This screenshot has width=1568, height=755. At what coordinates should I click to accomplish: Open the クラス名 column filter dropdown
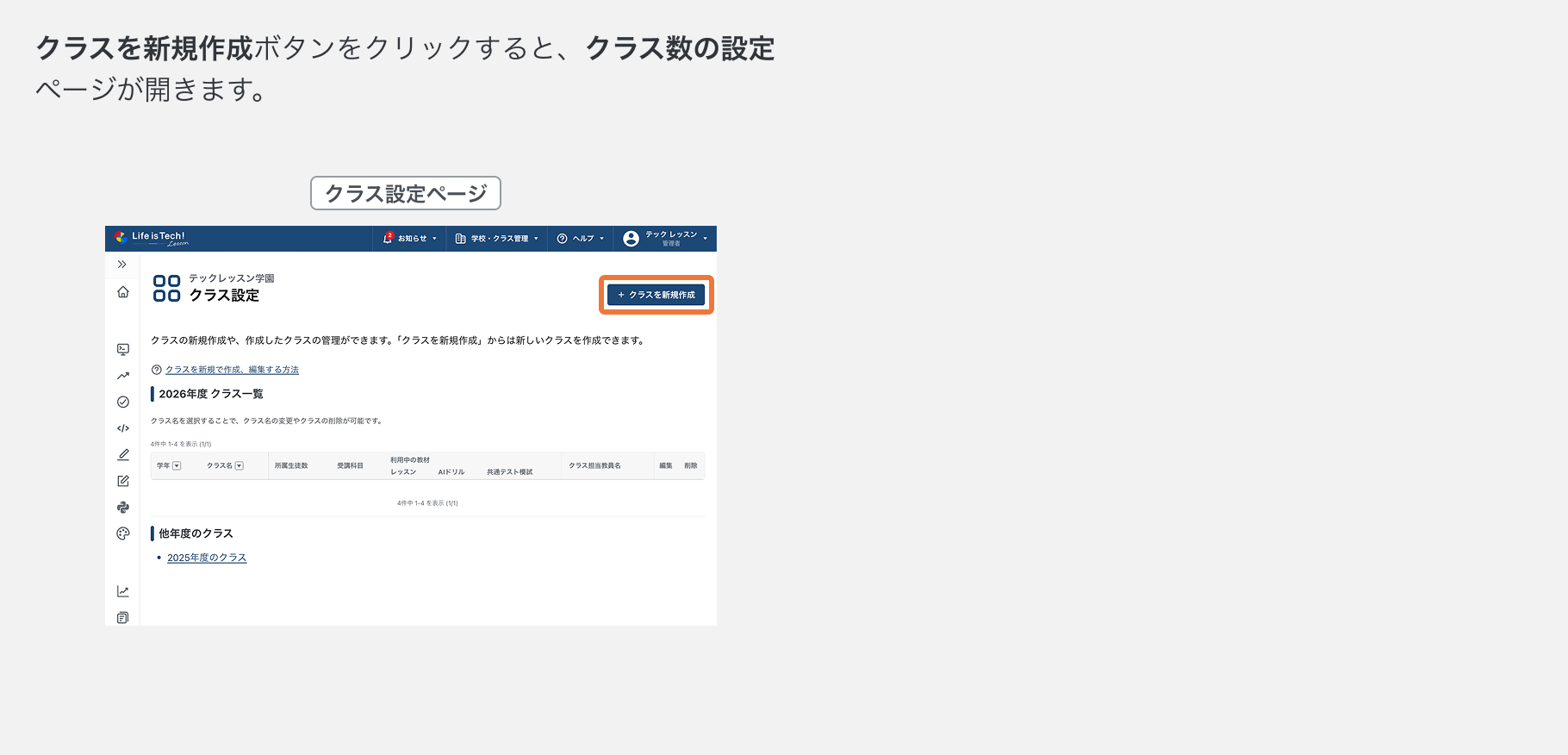pyautogui.click(x=240, y=465)
